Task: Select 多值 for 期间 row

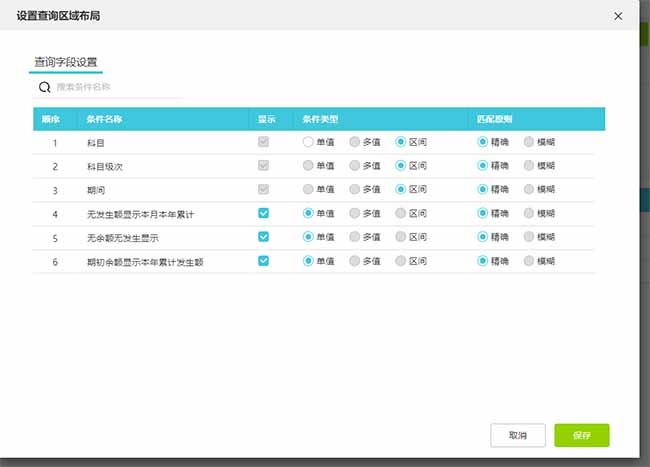Action: pyautogui.click(x=354, y=189)
